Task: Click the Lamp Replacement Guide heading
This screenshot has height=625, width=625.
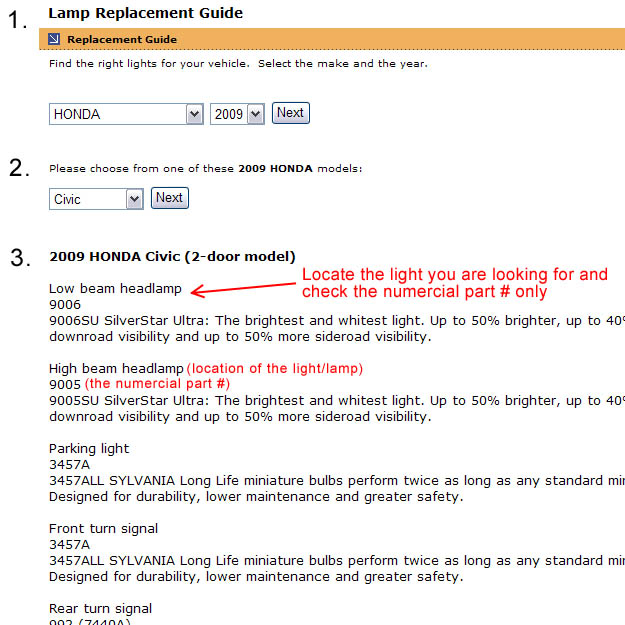Action: coord(145,13)
